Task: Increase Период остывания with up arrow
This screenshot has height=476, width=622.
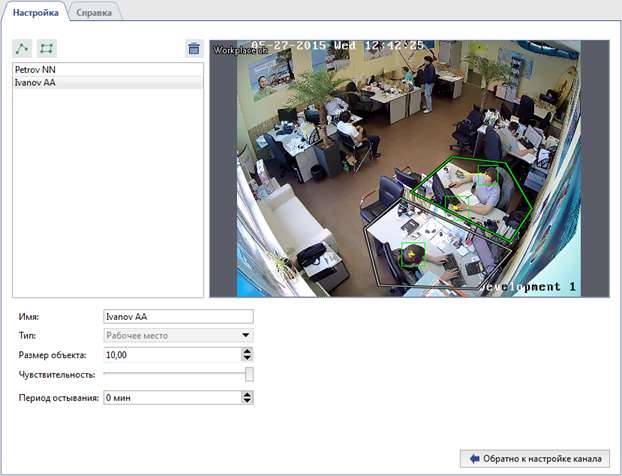Action: (x=247, y=394)
